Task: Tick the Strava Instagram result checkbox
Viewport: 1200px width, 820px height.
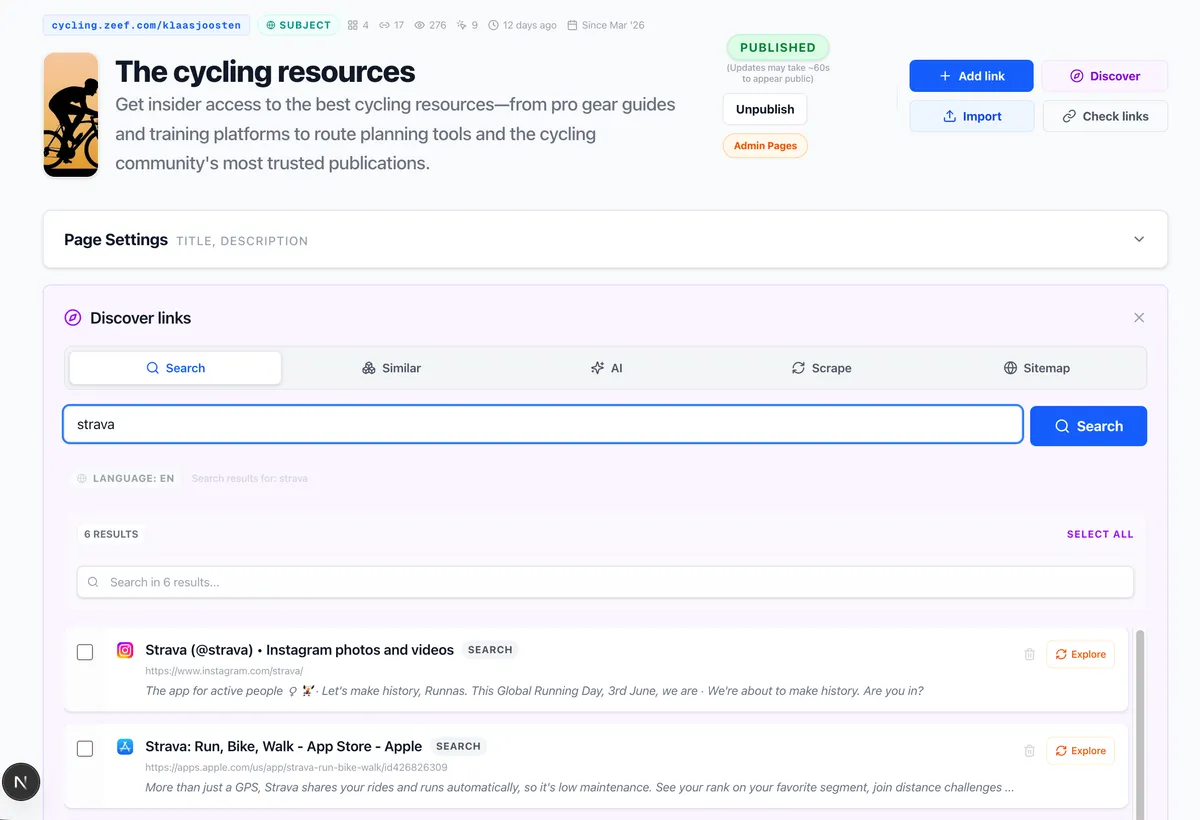Action: point(85,652)
